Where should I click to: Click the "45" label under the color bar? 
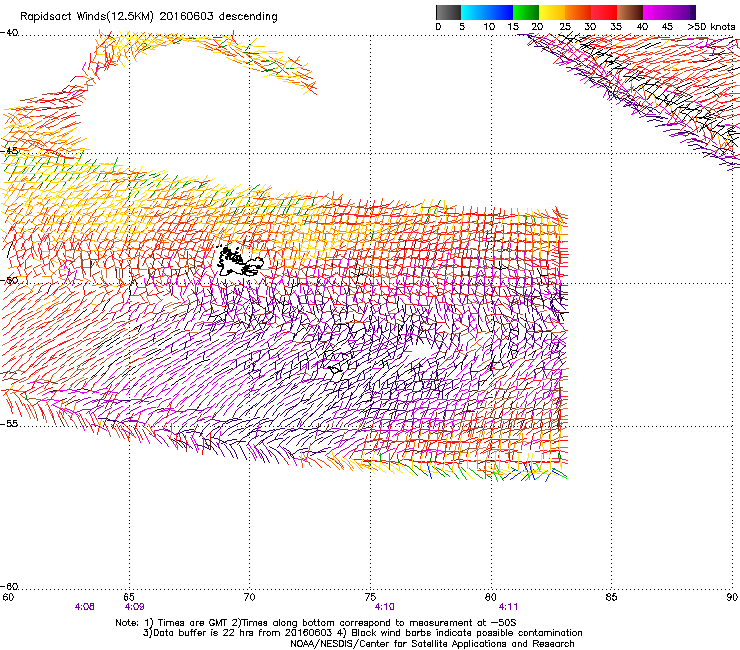[667, 27]
